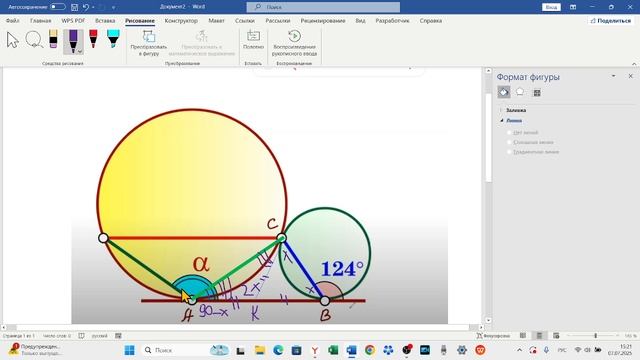Click the zoom slider handle
The image size is (640, 360).
coord(596,336)
